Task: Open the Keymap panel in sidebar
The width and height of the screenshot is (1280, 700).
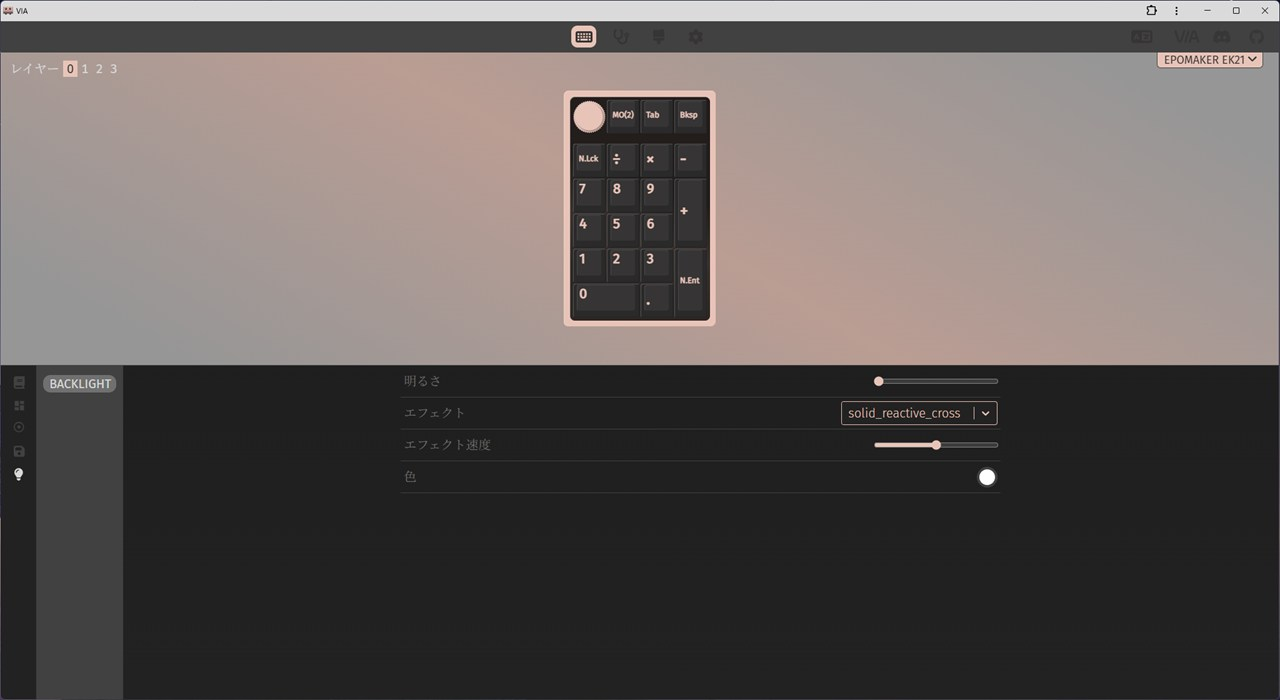Action: pos(19,382)
